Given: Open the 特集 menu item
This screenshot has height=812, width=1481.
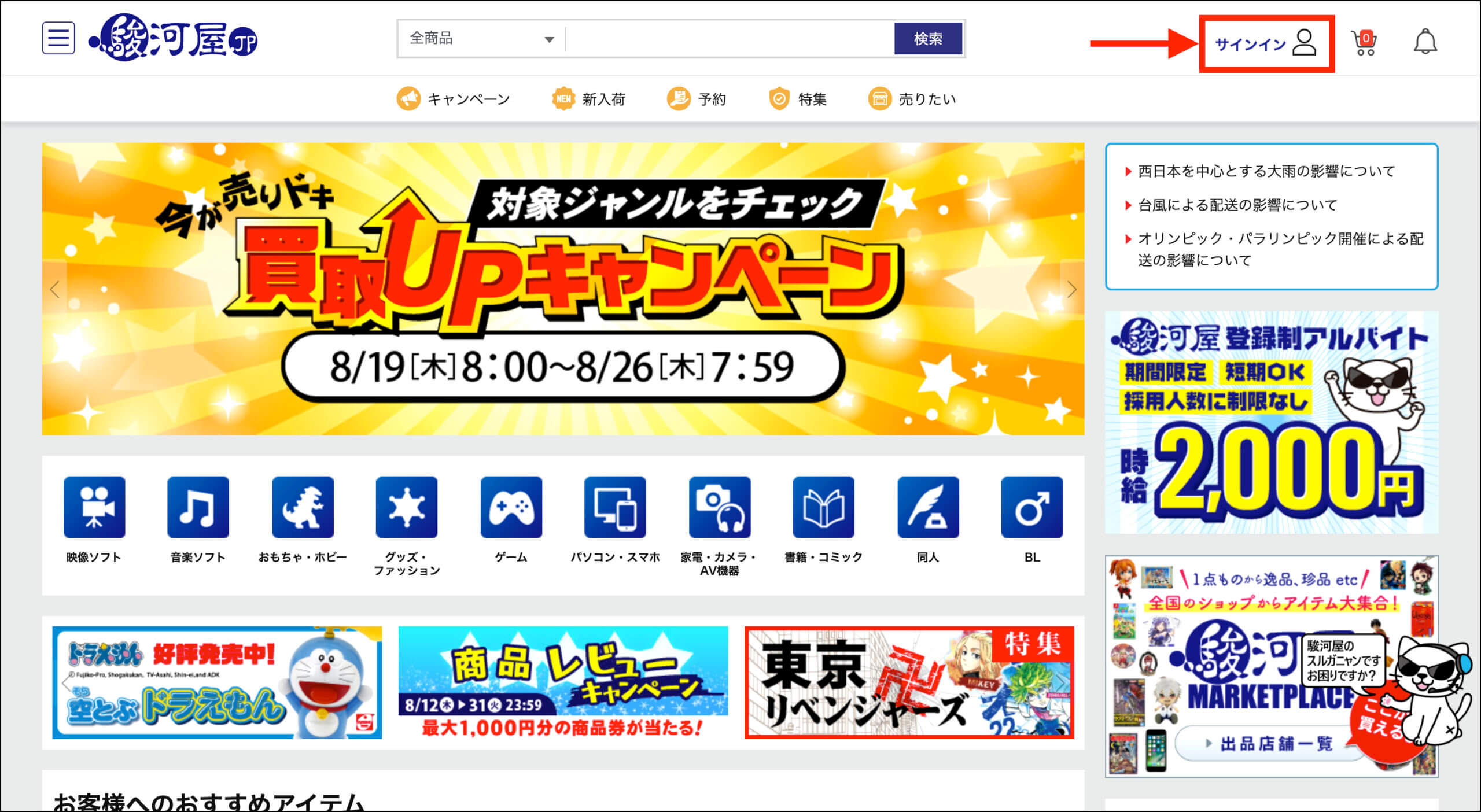Looking at the screenshot, I should point(797,99).
